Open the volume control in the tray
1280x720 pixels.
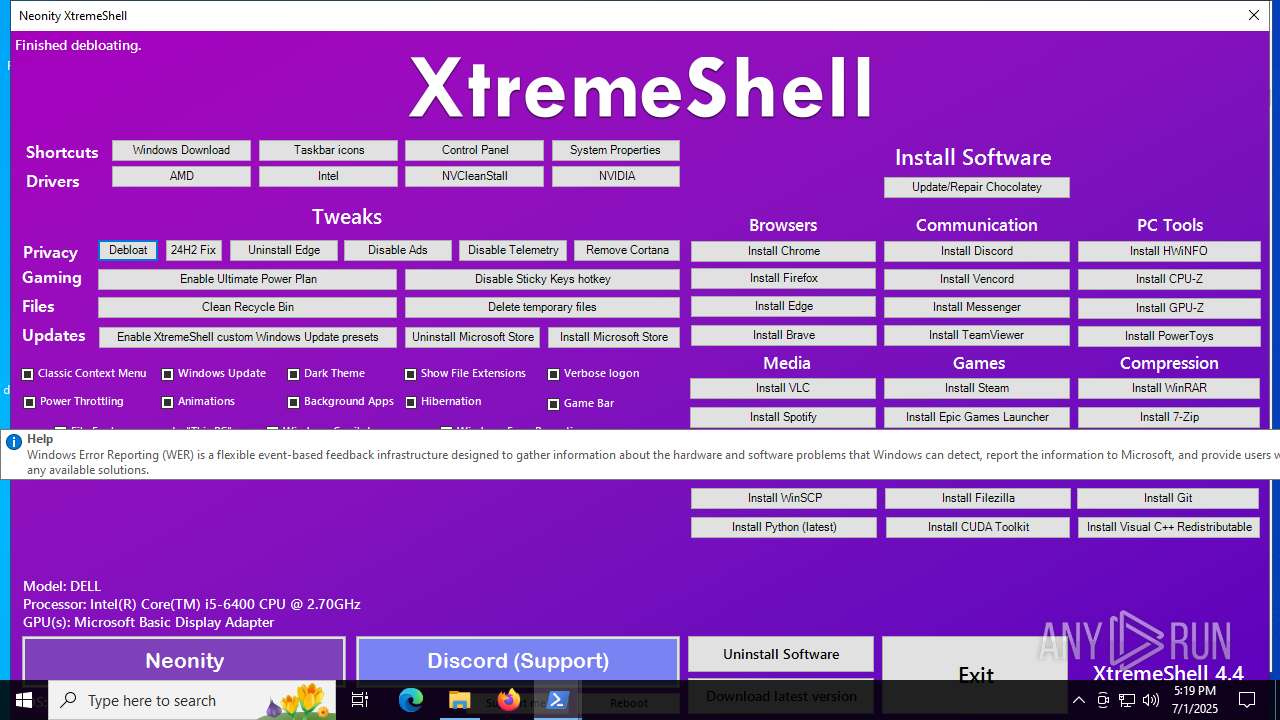click(x=1150, y=700)
